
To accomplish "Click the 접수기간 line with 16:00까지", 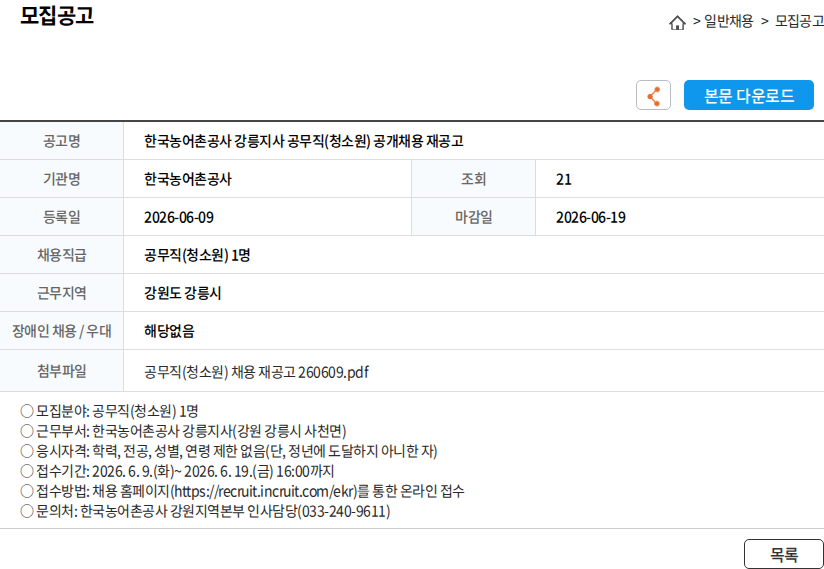I will point(177,471).
